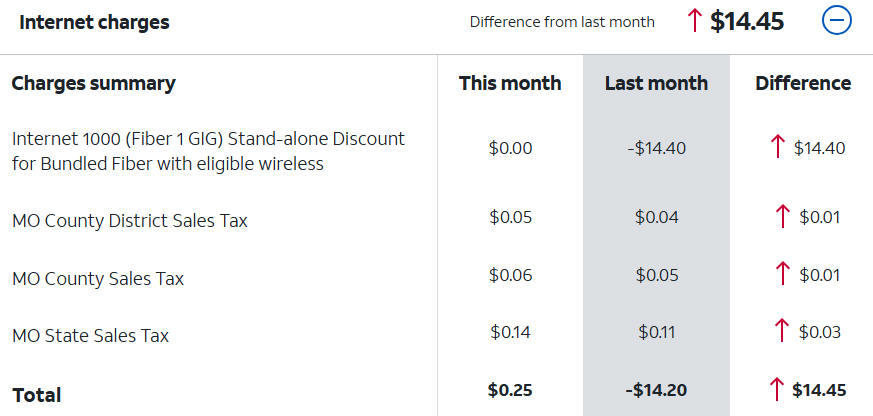873x416 pixels.
Task: Click arrow in MO County Sales Tax row
Action: tap(783, 274)
